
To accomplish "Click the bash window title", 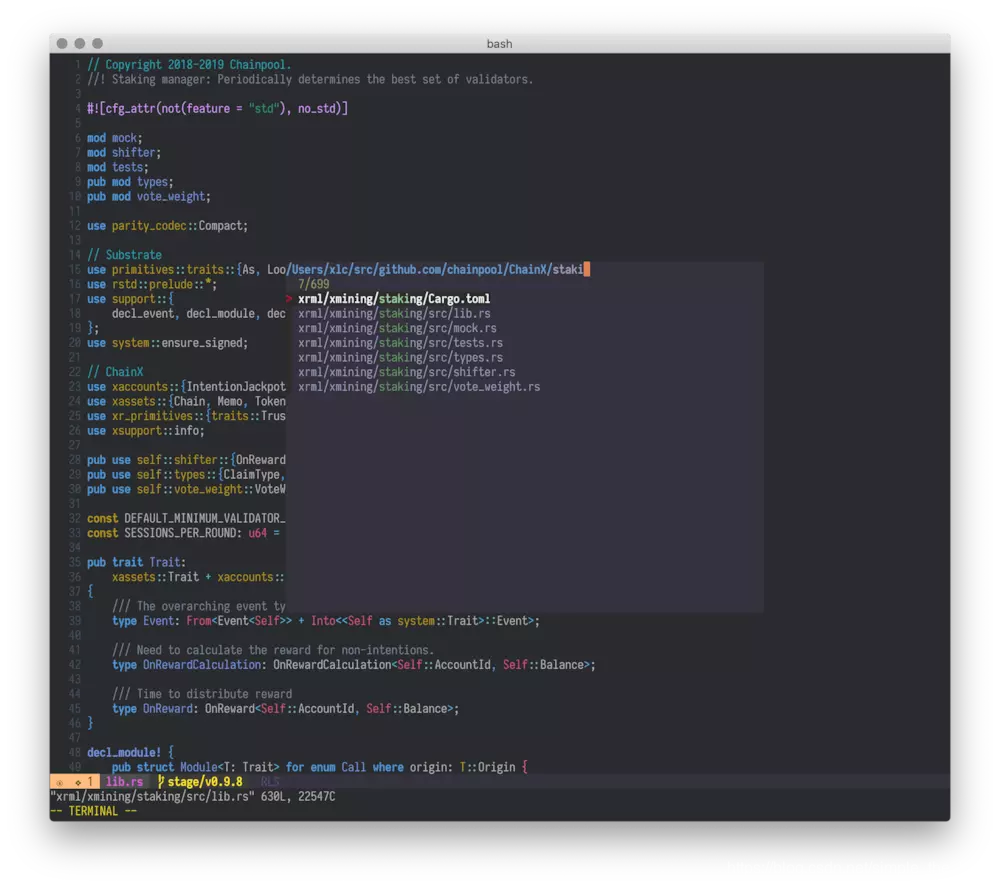I will pos(499,44).
